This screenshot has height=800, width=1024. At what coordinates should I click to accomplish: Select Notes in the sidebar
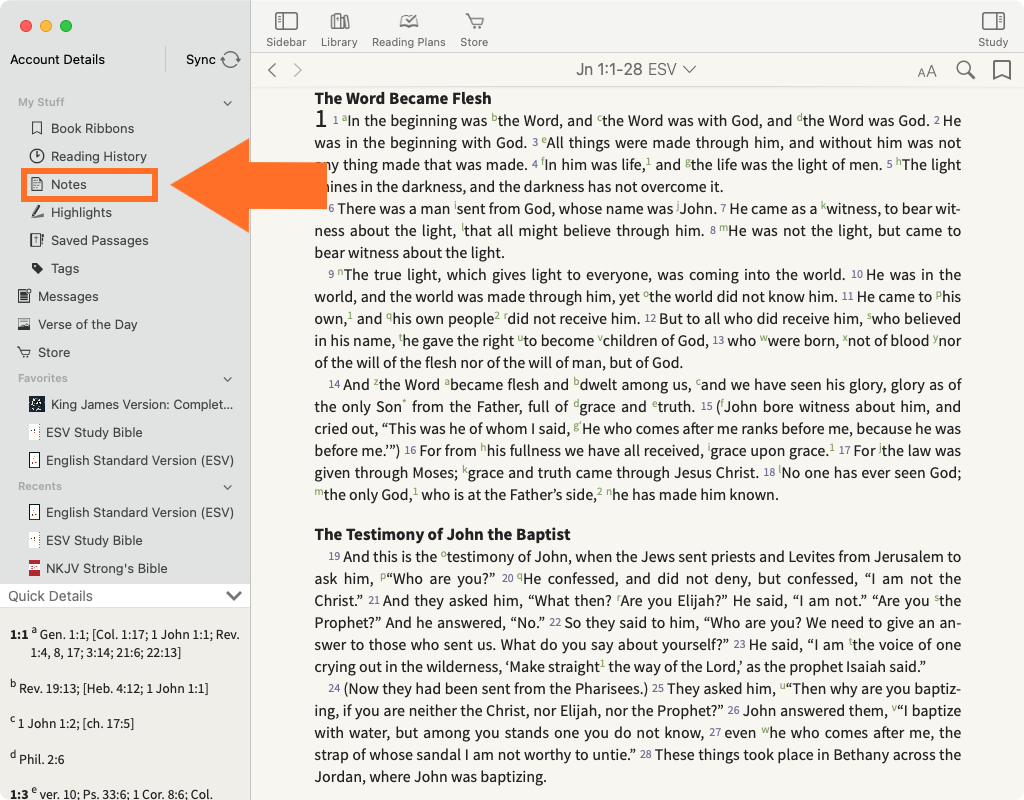[69, 185]
